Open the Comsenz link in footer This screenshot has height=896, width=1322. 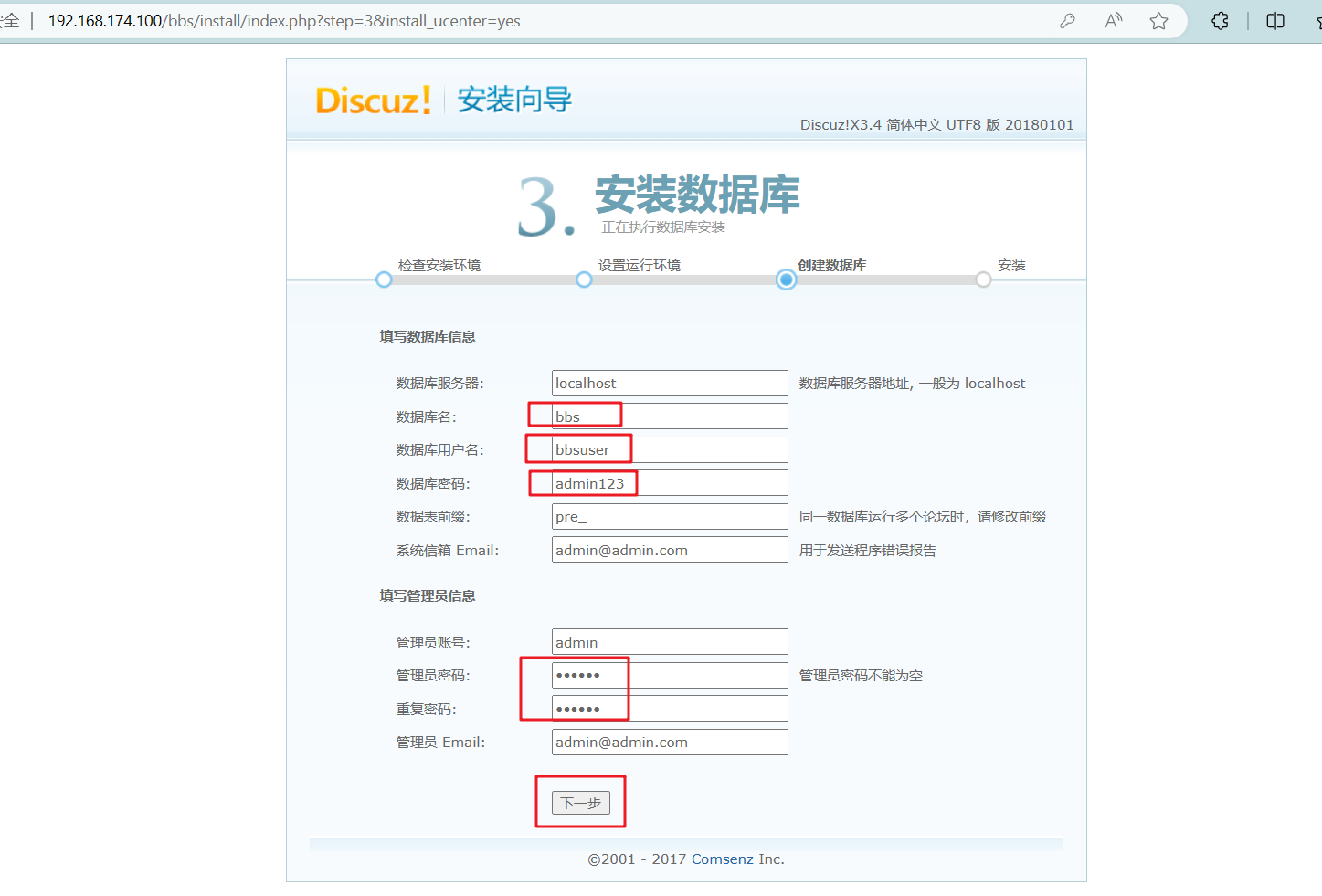(723, 859)
